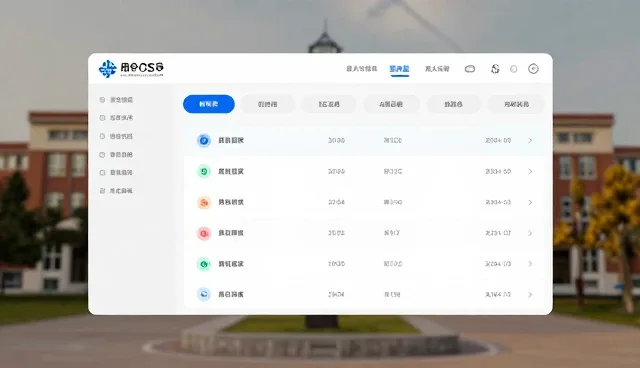Screen dimensions: 640x368
Task: Switch to the second gray pill tab
Action: coord(267,104)
